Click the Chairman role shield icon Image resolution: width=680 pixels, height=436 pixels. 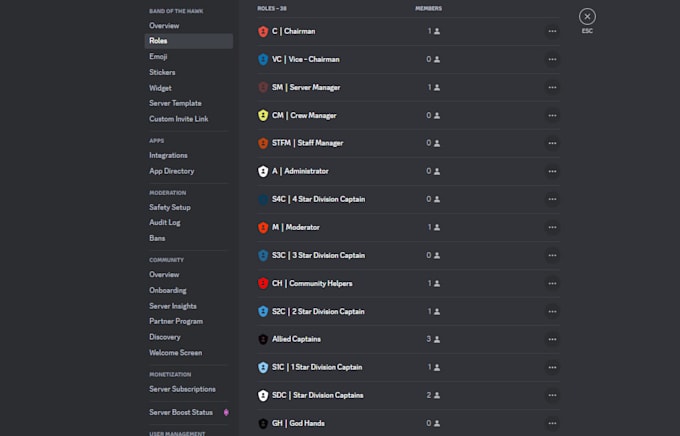pyautogui.click(x=263, y=31)
